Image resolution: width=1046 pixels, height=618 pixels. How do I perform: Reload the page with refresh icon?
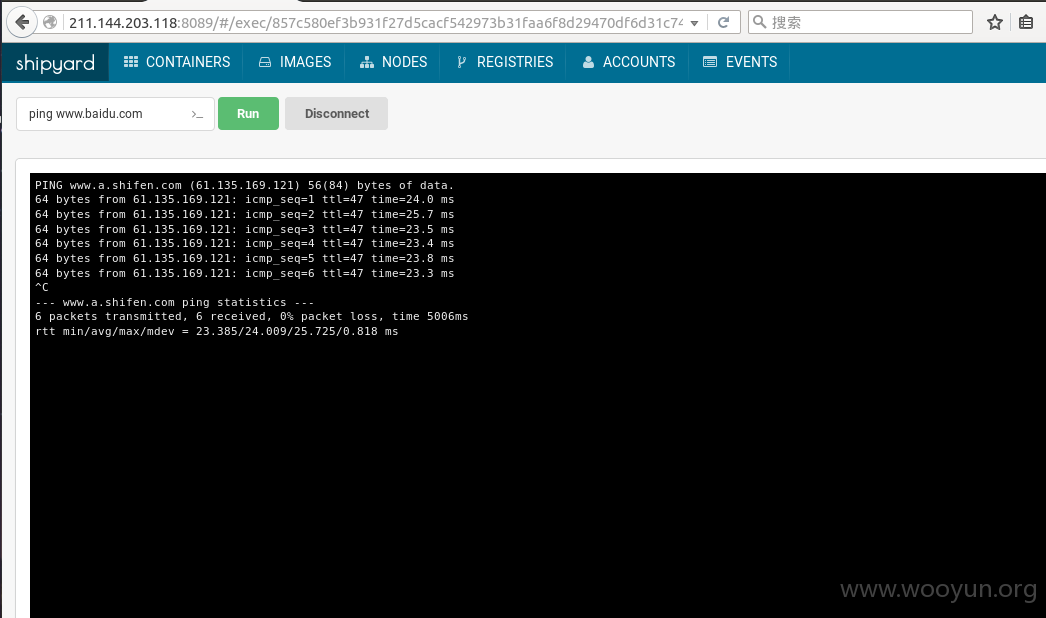[723, 23]
